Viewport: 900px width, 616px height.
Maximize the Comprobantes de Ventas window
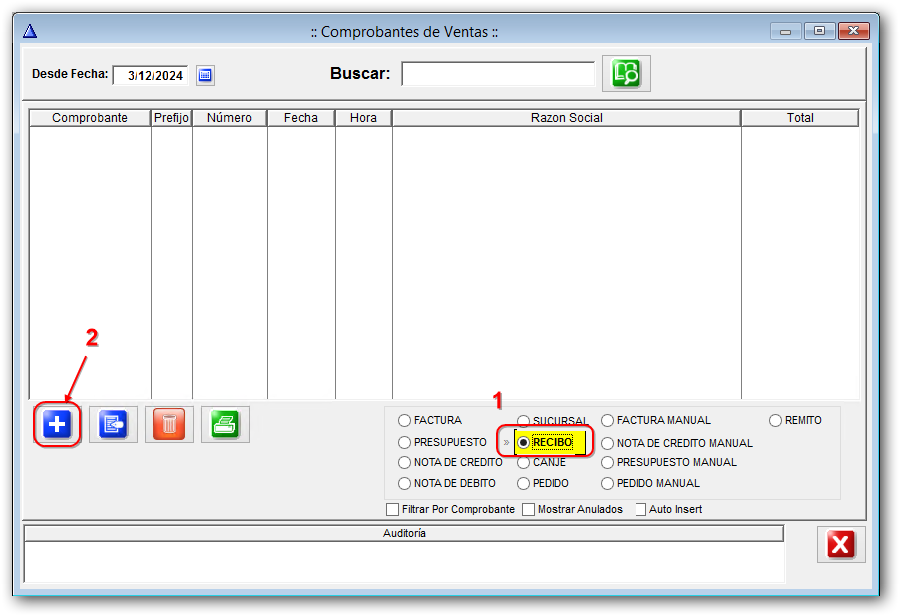[819, 31]
